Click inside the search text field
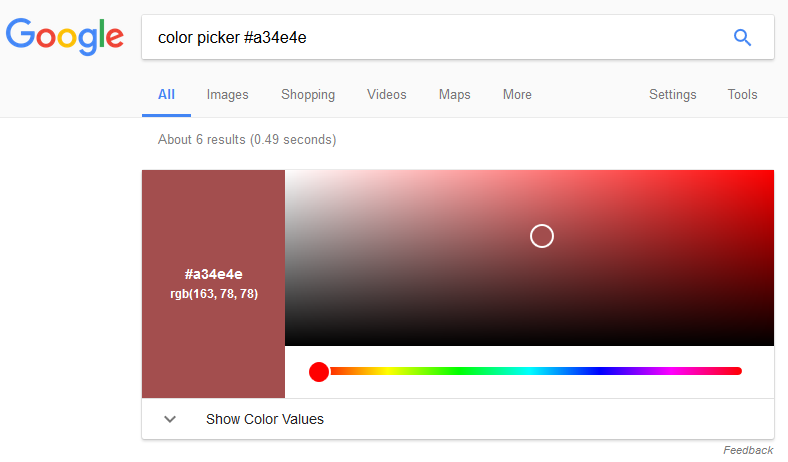The image size is (788, 462). pyautogui.click(x=430, y=38)
